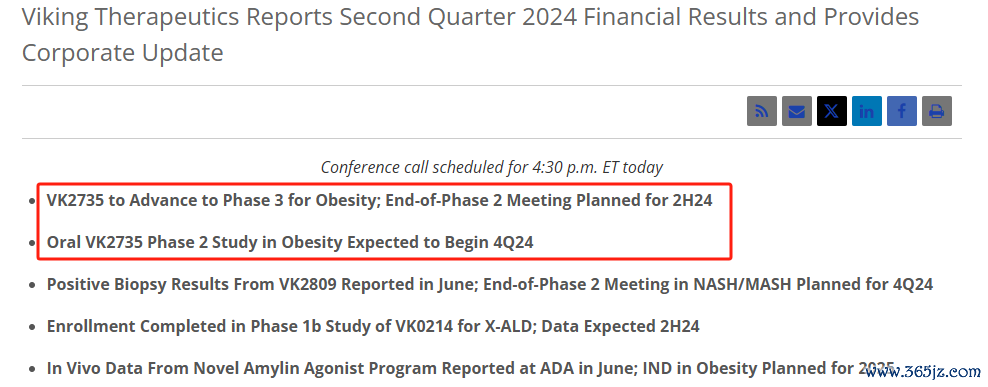Click the Enrollment Completed VK0214 X-ALD bullet

373,326
